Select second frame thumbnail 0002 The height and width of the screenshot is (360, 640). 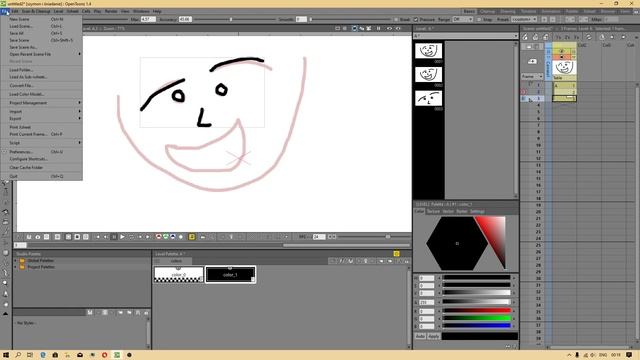click(428, 75)
